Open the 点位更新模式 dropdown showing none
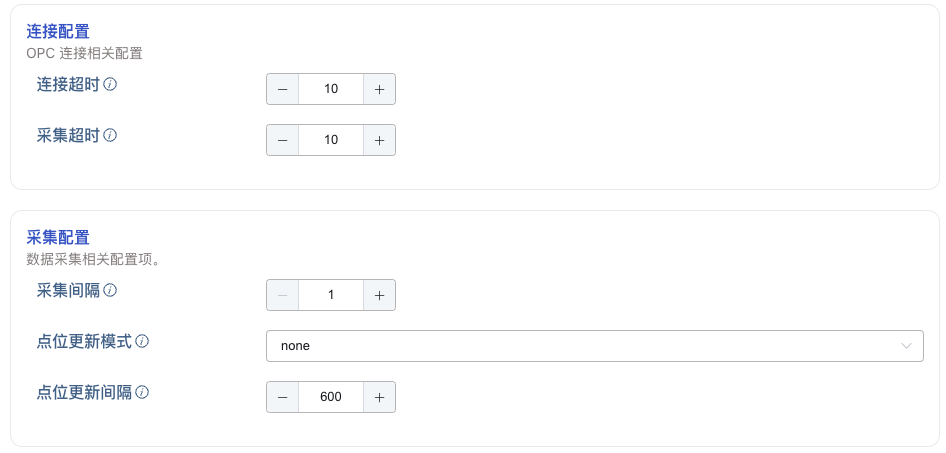The image size is (946, 453). tap(594, 346)
